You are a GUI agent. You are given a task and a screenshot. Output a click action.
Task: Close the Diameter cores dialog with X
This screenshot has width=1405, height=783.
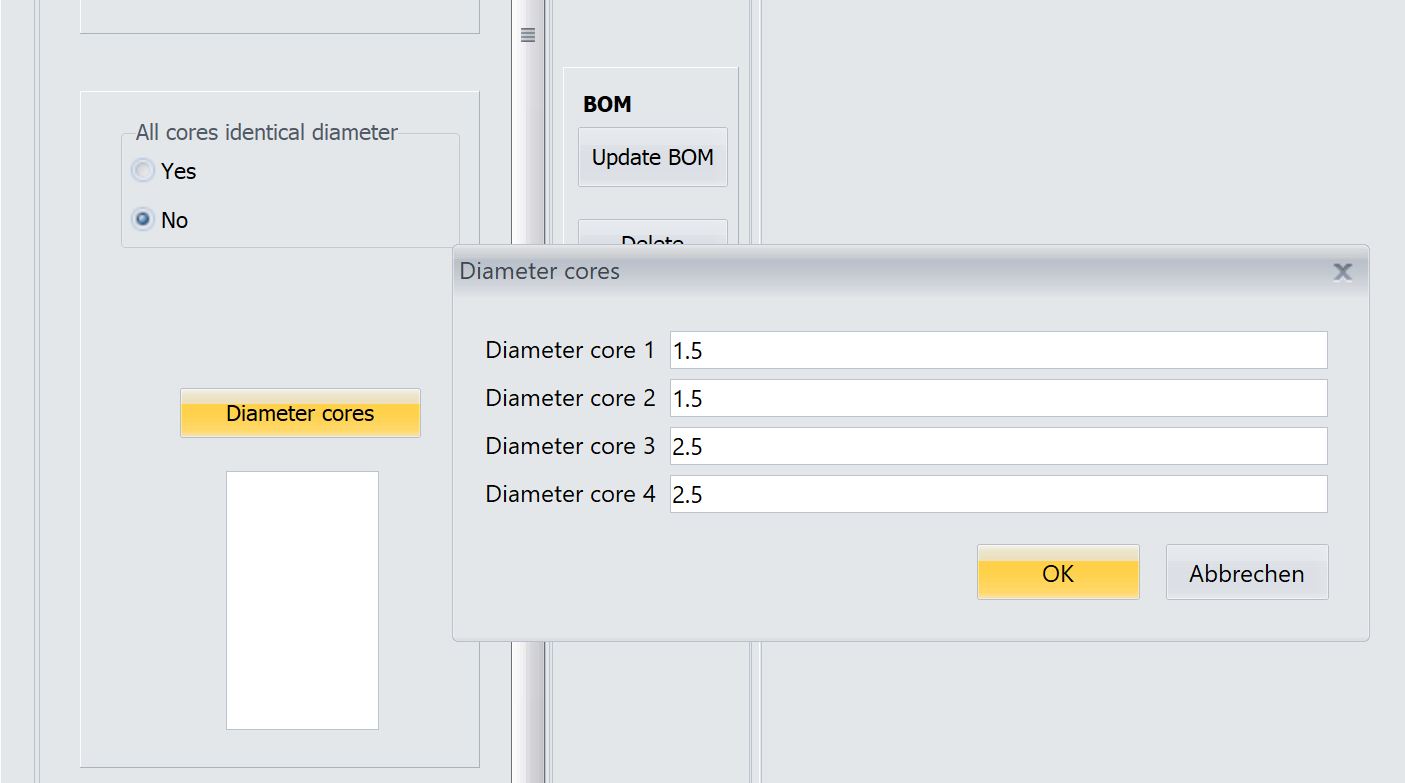[1342, 272]
